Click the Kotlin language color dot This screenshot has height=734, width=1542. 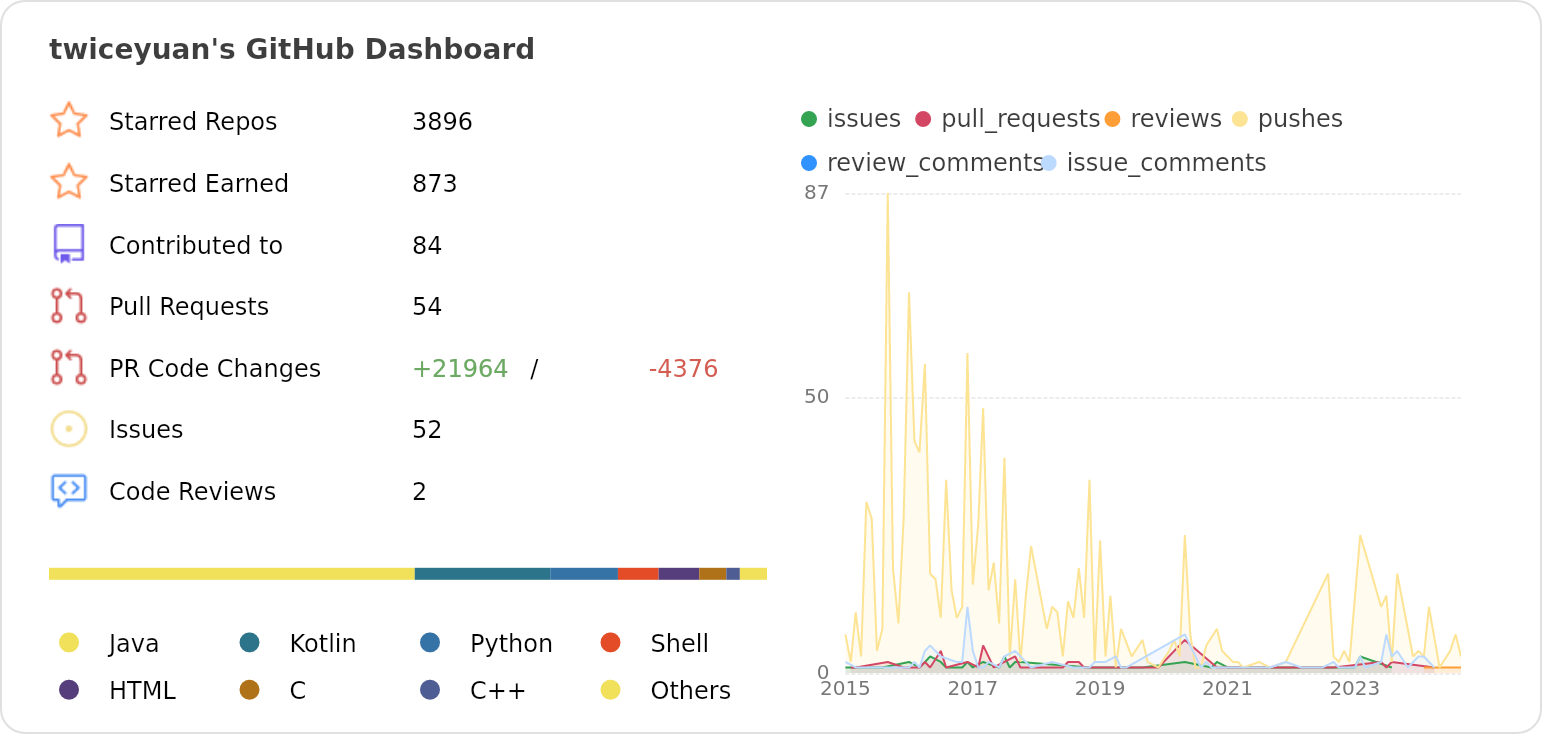[x=250, y=642]
